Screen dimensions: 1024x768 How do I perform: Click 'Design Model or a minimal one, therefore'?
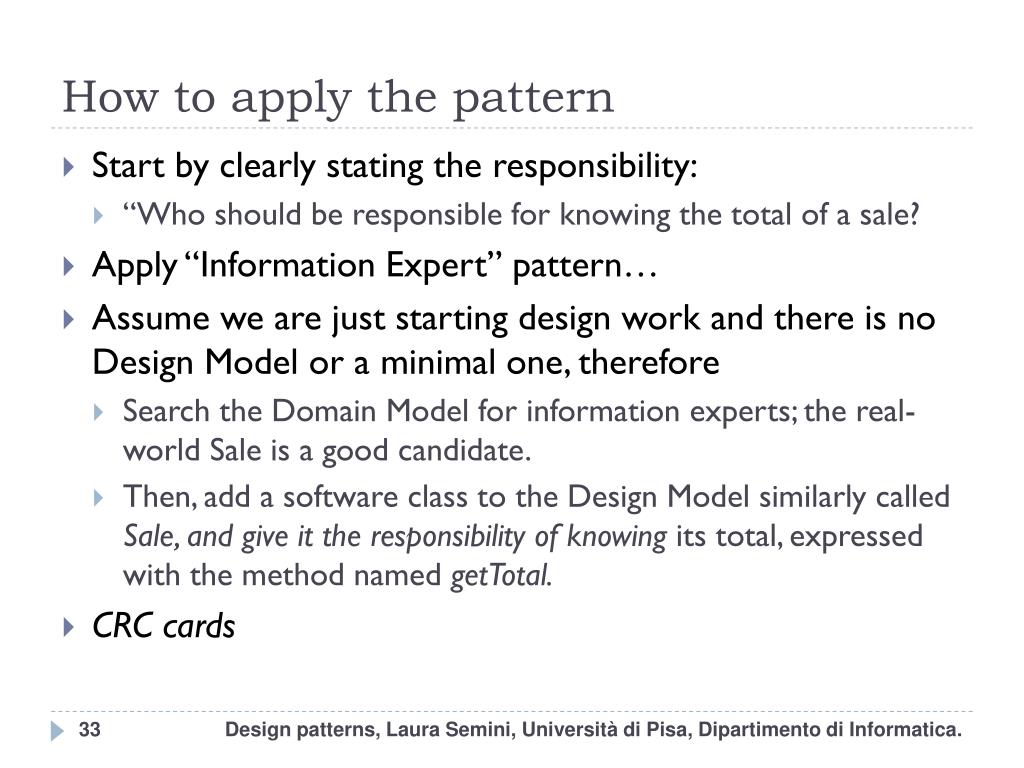(x=406, y=363)
